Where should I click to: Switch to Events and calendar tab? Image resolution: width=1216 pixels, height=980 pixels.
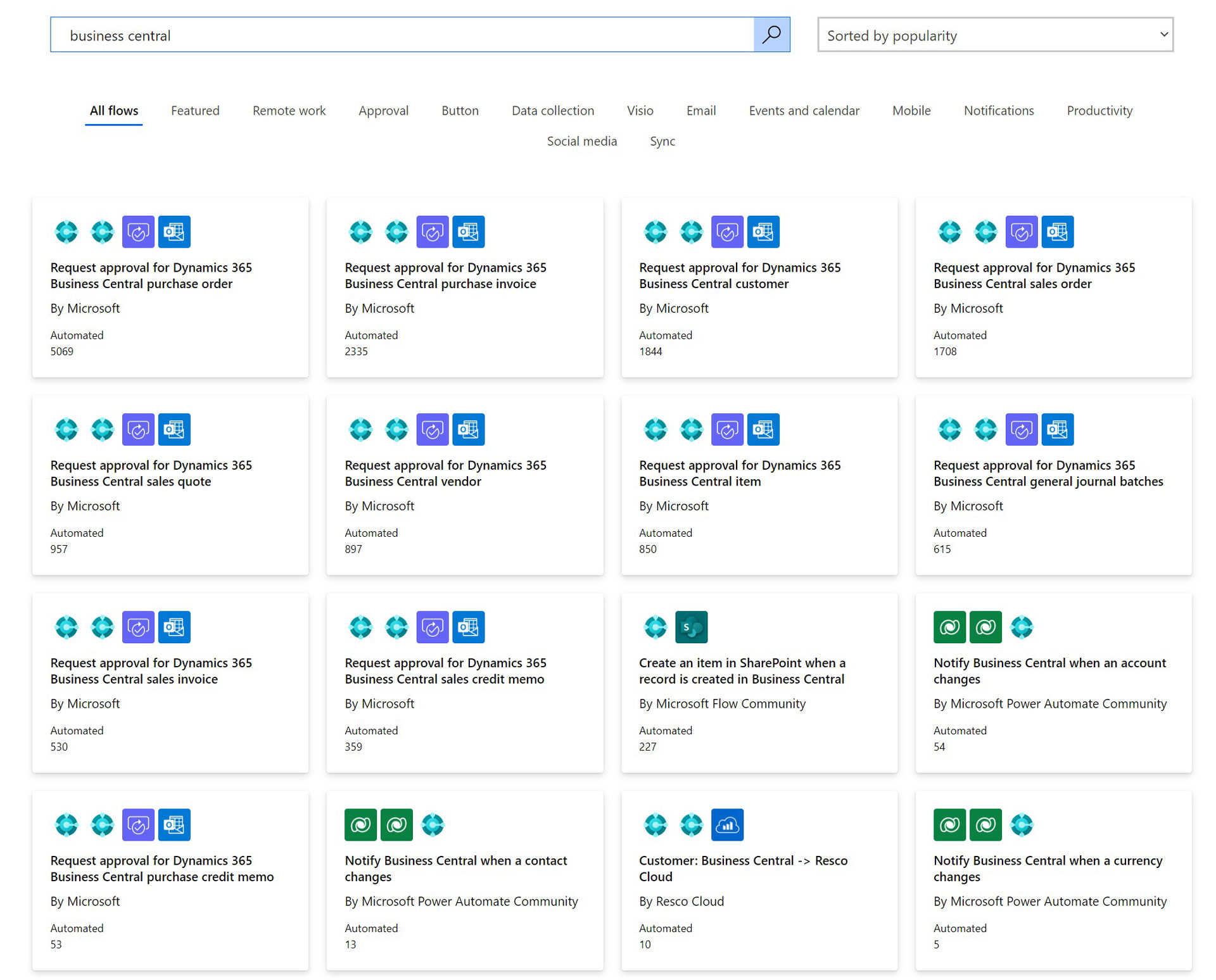point(804,111)
